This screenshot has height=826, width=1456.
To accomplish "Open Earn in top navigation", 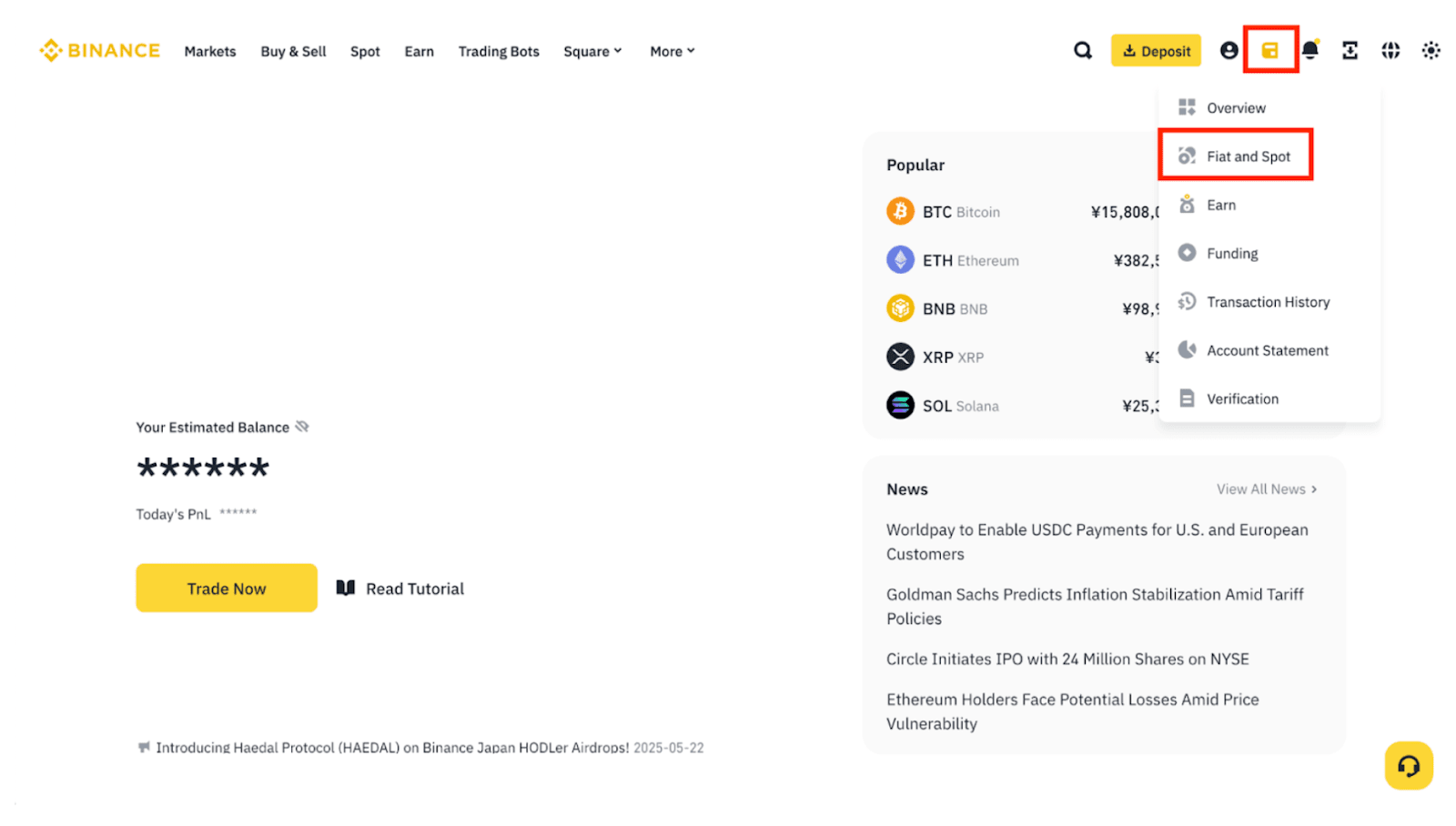I will [x=420, y=52].
